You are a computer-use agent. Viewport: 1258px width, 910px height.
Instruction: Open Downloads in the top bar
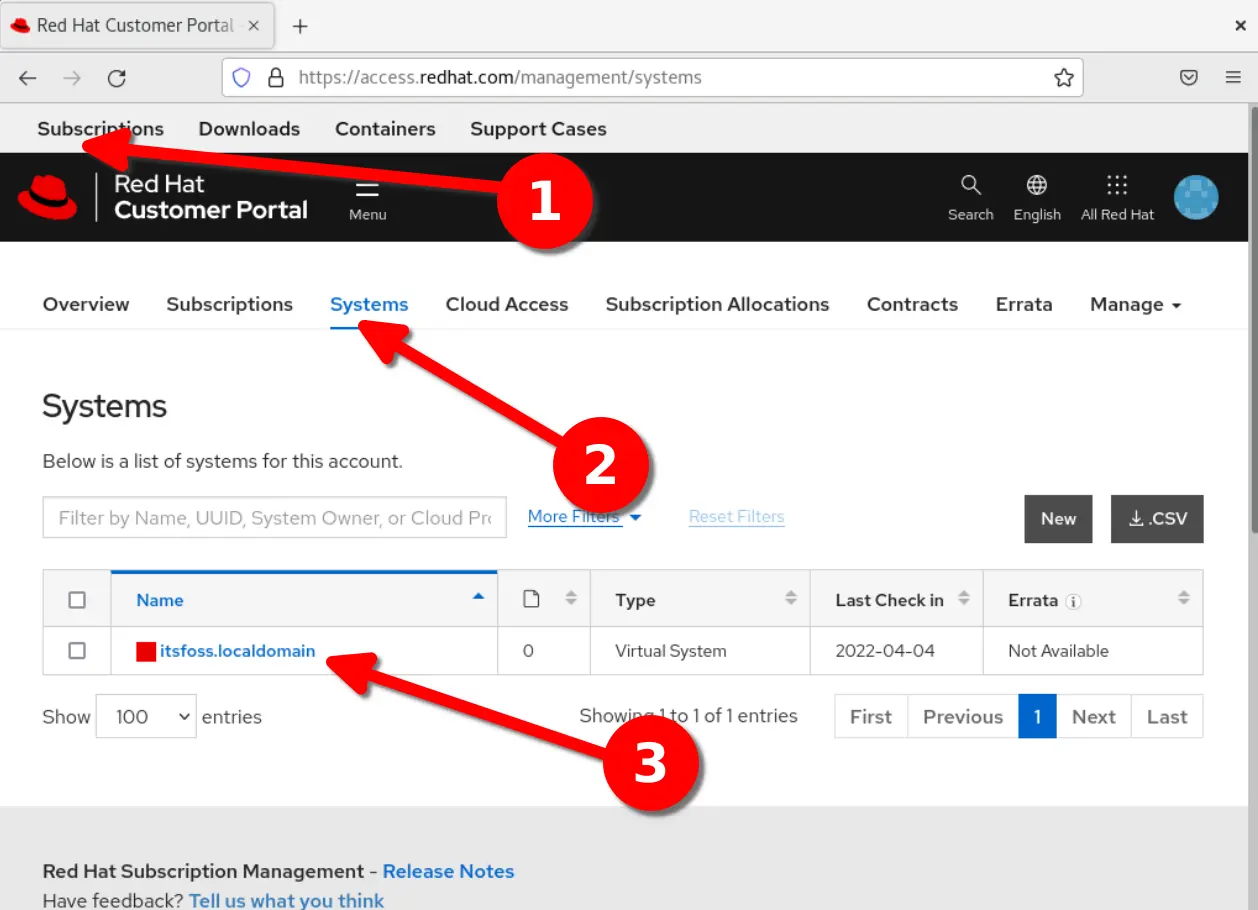click(x=249, y=129)
